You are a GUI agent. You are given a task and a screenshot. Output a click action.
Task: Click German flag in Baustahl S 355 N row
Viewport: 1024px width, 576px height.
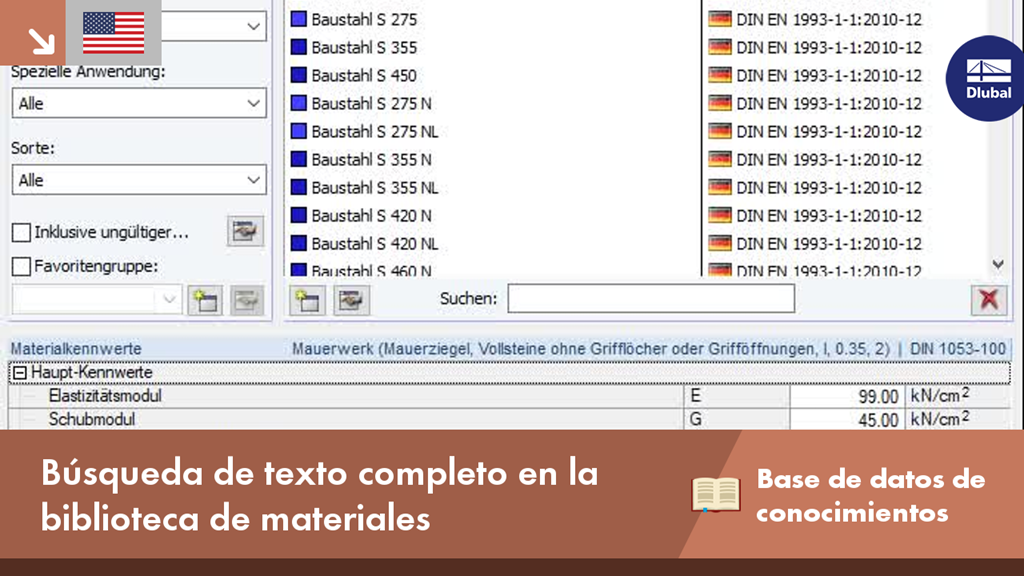[720, 159]
